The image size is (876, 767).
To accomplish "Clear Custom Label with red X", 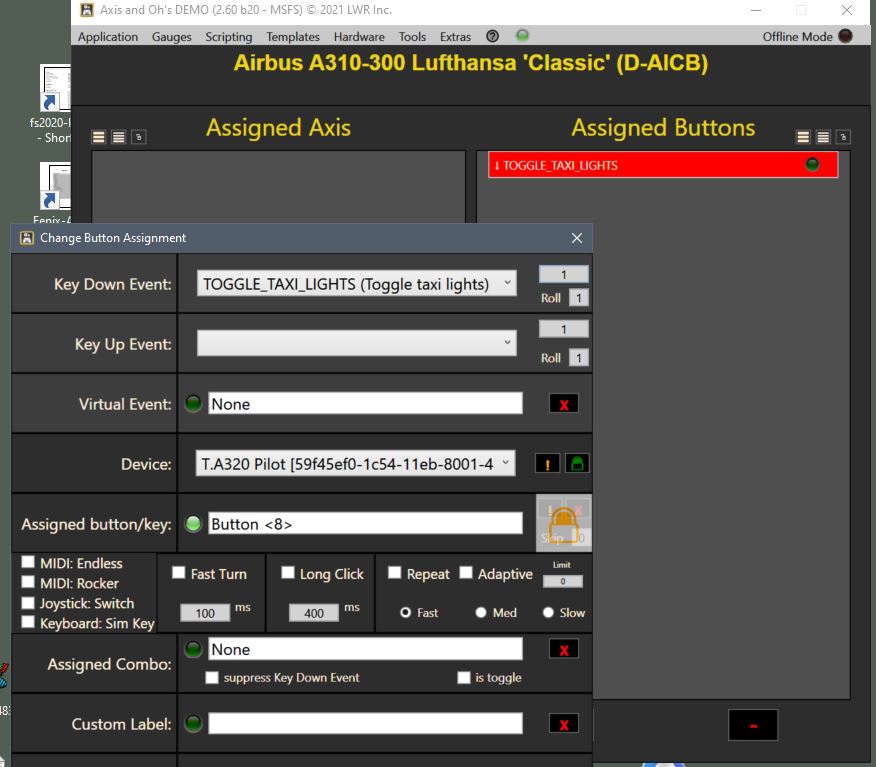I will tap(564, 724).
